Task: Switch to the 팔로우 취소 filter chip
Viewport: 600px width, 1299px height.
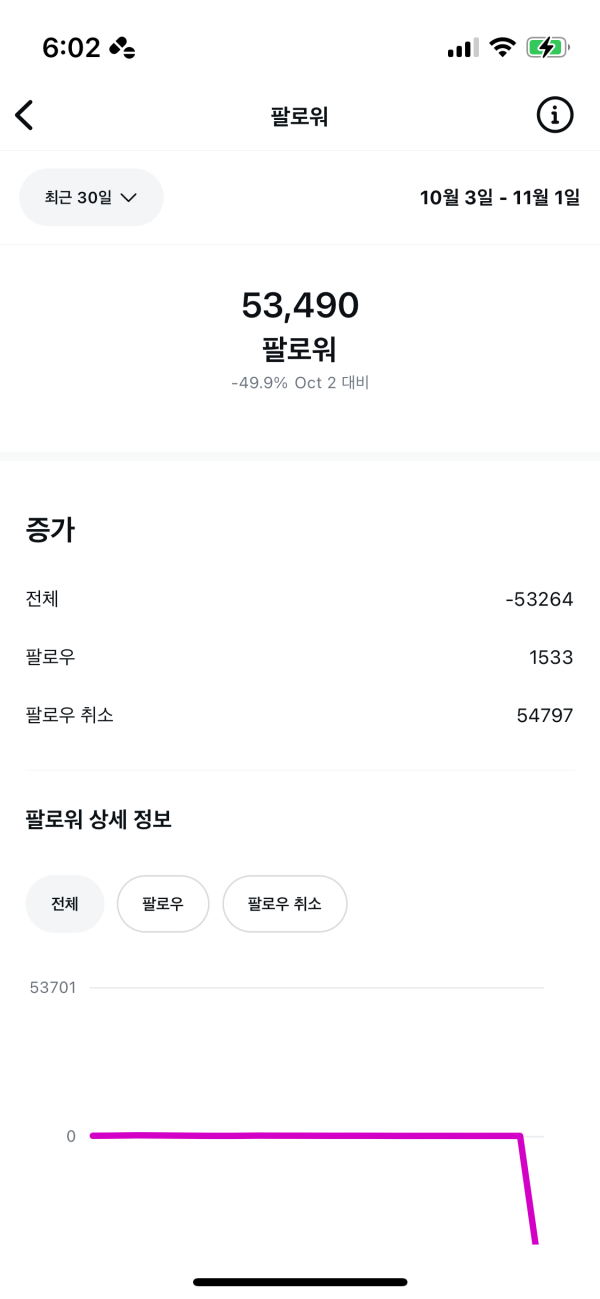Action: coord(285,904)
